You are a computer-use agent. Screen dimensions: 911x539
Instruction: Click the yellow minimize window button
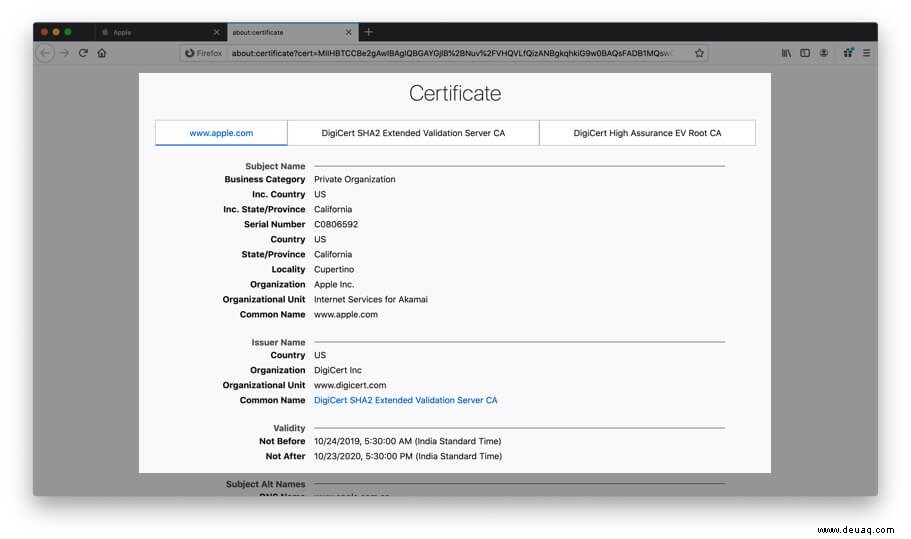coord(56,32)
